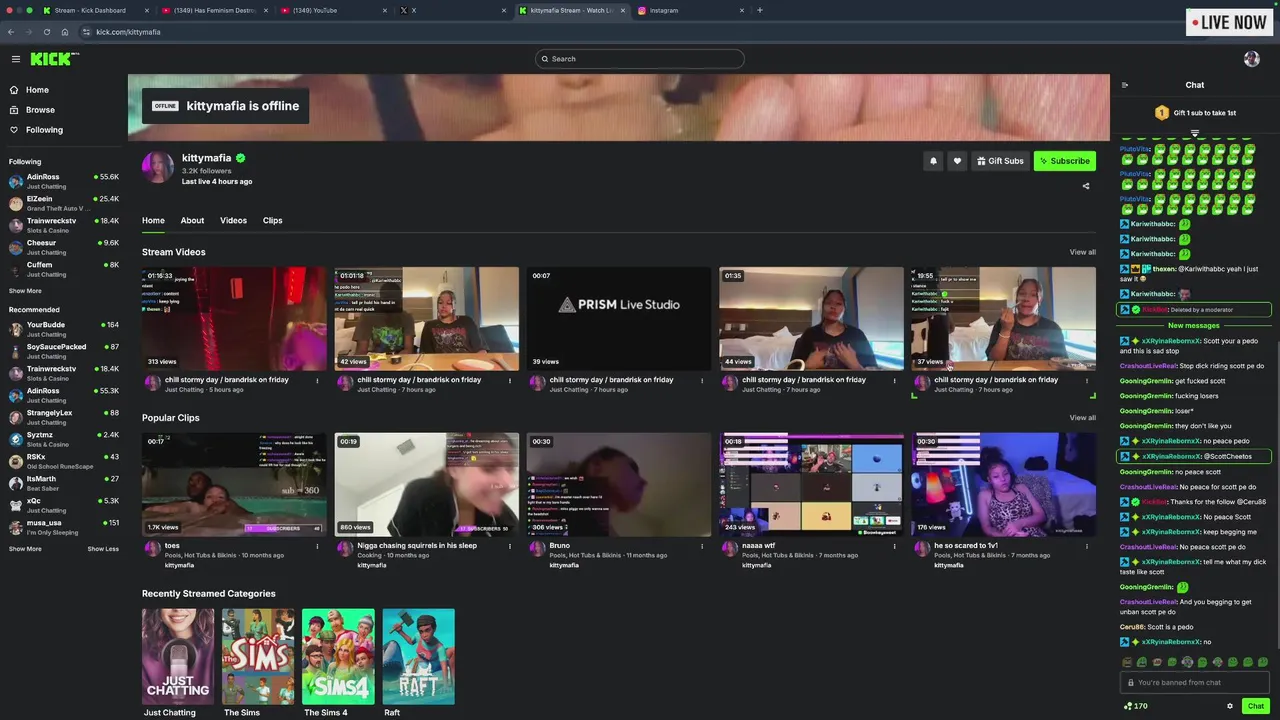This screenshot has width=1280, height=720.
Task: Click the browser reload button
Action: click(47, 32)
